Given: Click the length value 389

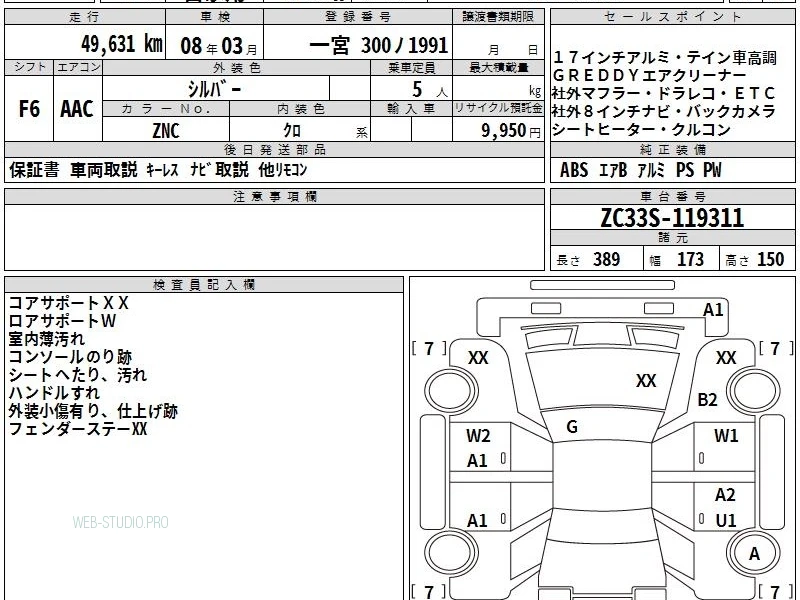Looking at the screenshot, I should (607, 259).
